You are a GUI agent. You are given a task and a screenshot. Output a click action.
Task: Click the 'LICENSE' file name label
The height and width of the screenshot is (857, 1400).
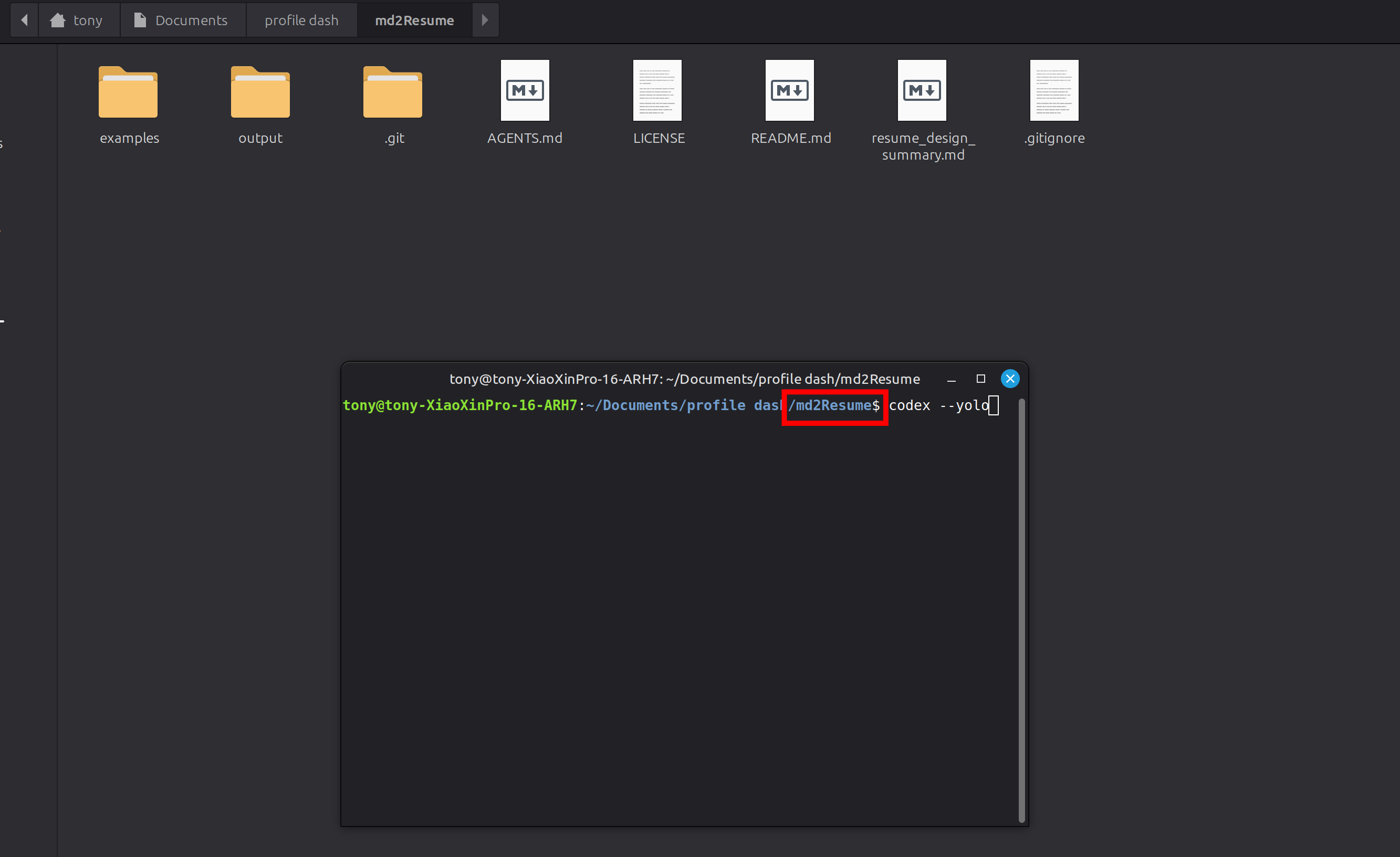tap(659, 138)
